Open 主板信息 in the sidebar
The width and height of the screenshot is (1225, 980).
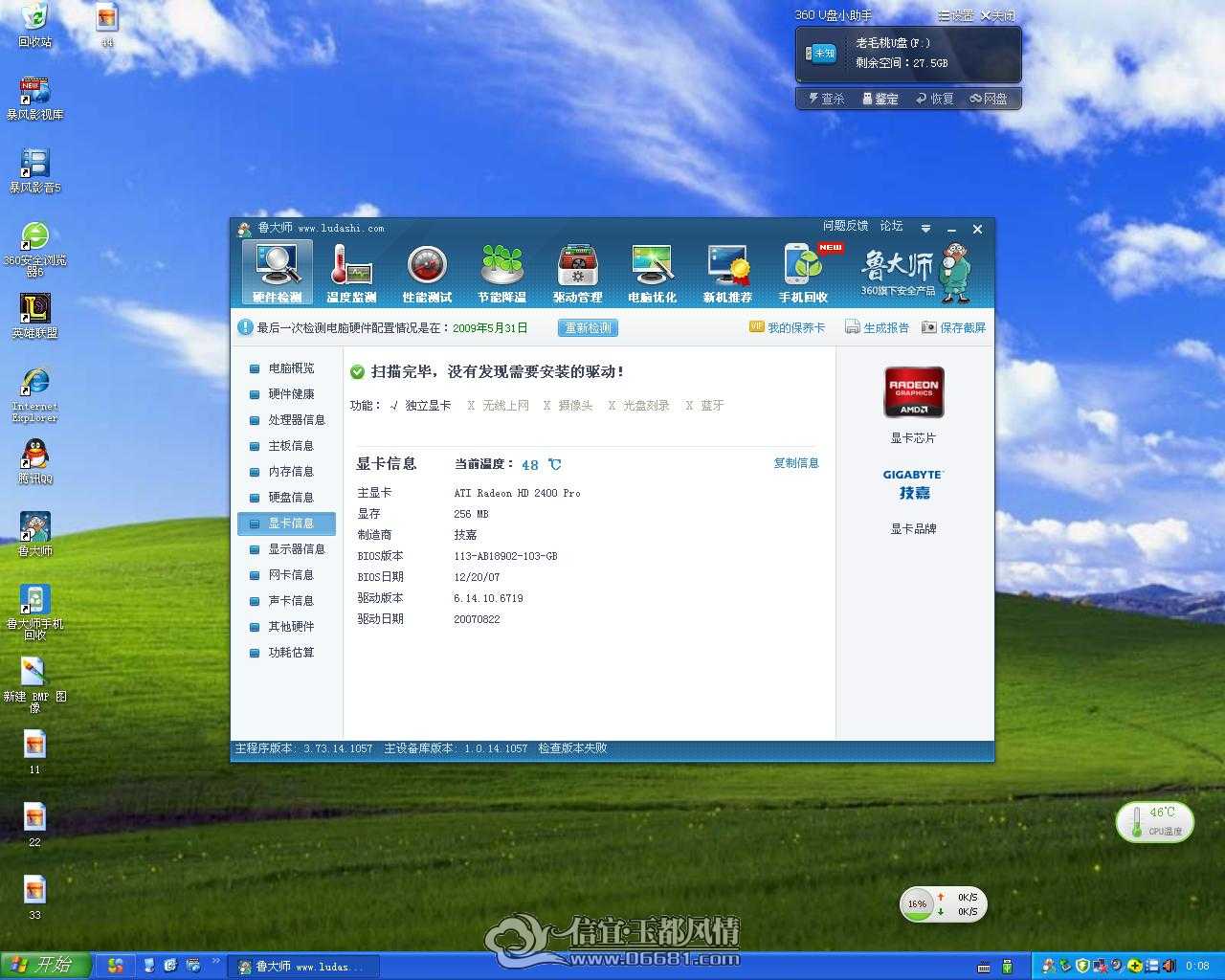[291, 446]
